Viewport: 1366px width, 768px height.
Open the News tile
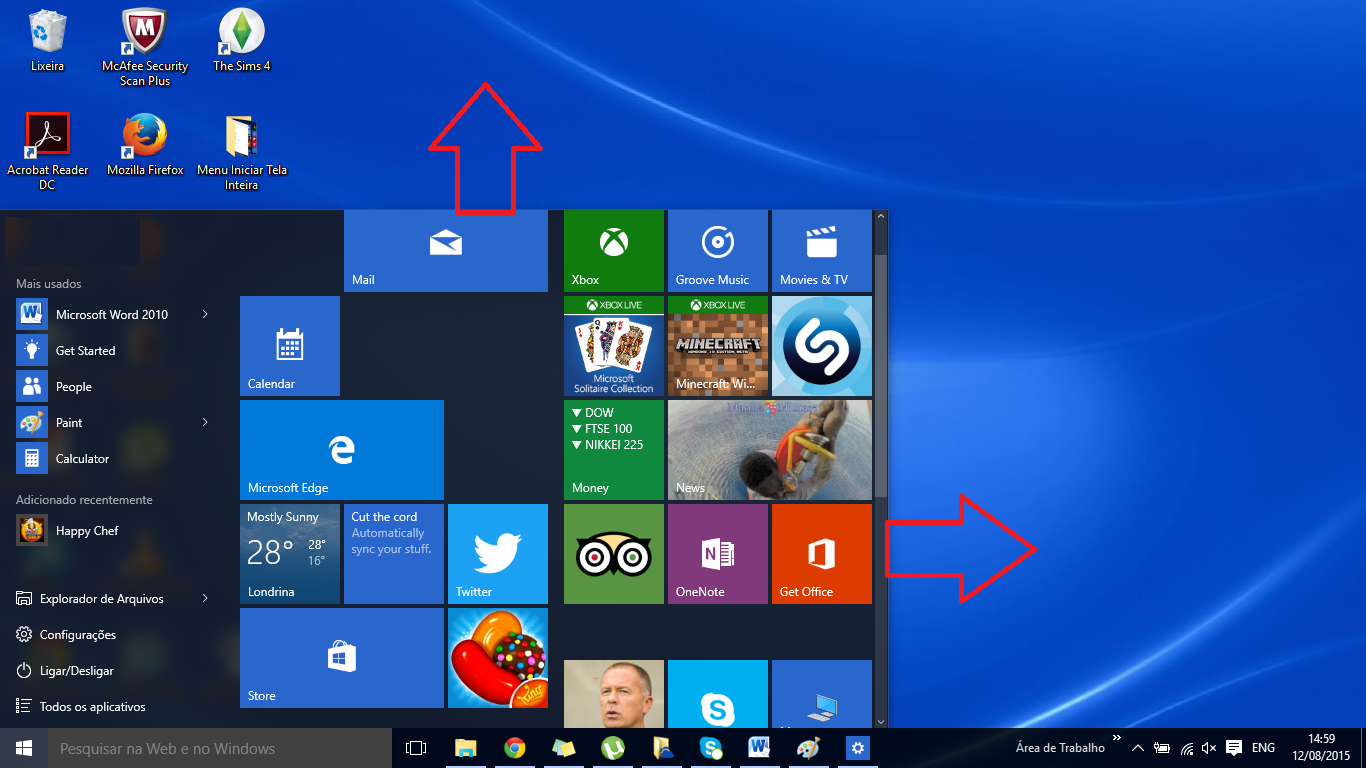[x=770, y=450]
